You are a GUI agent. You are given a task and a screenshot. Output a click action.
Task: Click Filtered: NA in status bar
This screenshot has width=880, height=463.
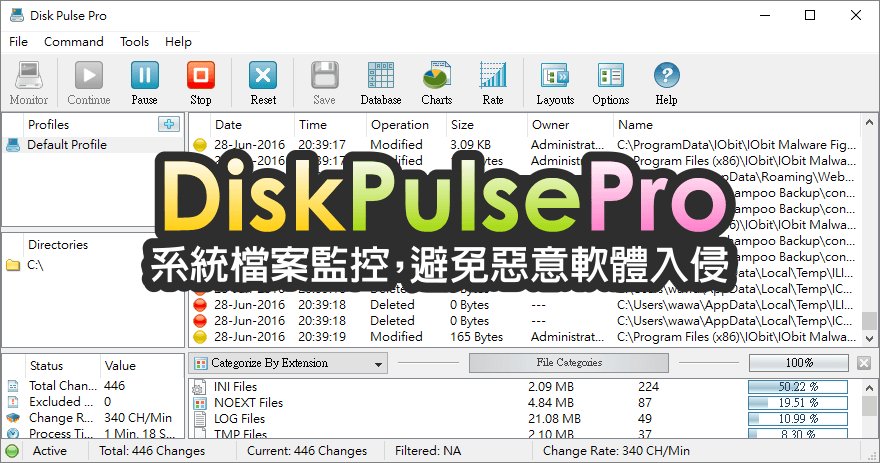pos(428,451)
